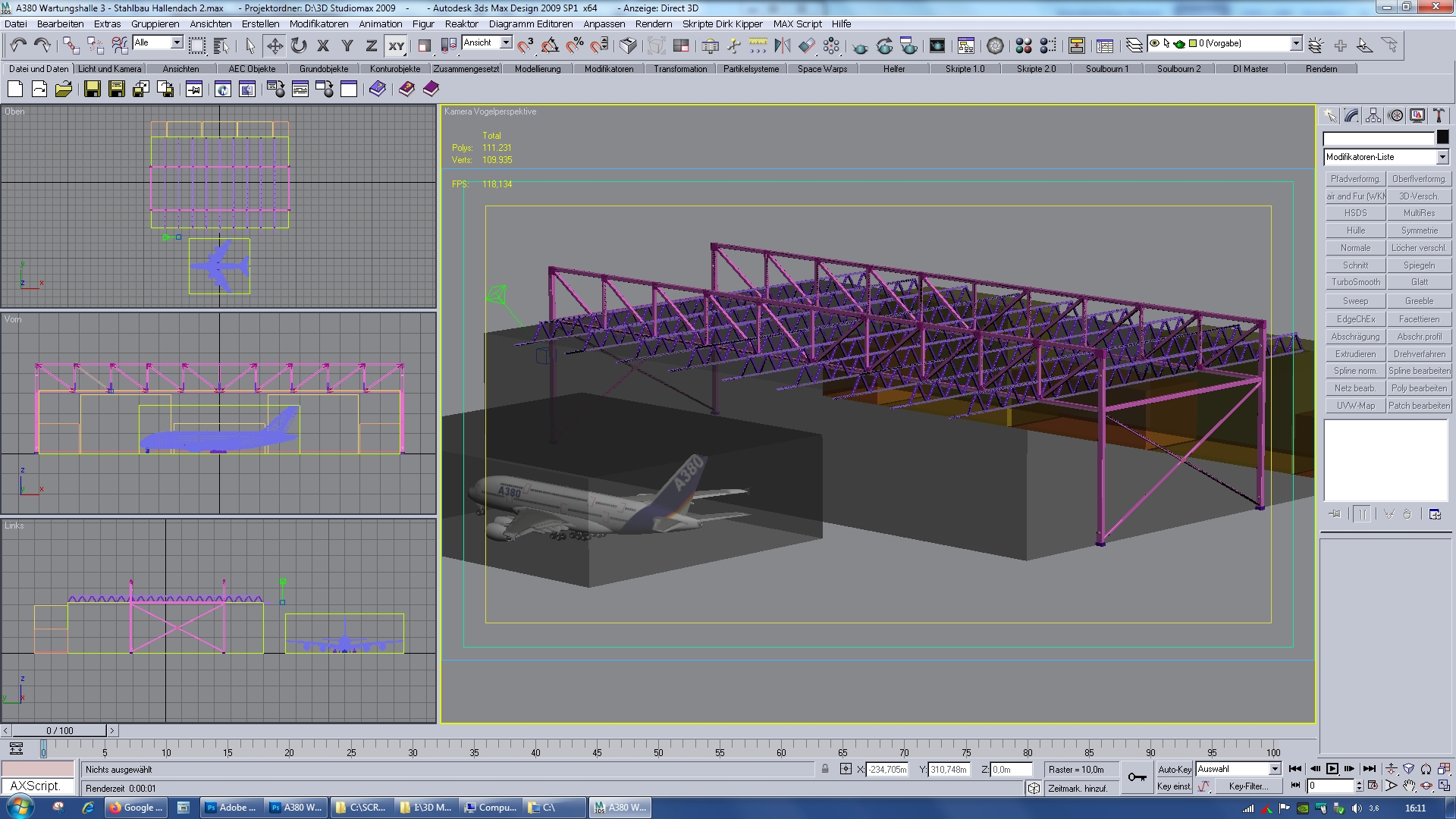1456x819 pixels.
Task: Toggle 3D snaps magnet button
Action: pyautogui.click(x=526, y=46)
